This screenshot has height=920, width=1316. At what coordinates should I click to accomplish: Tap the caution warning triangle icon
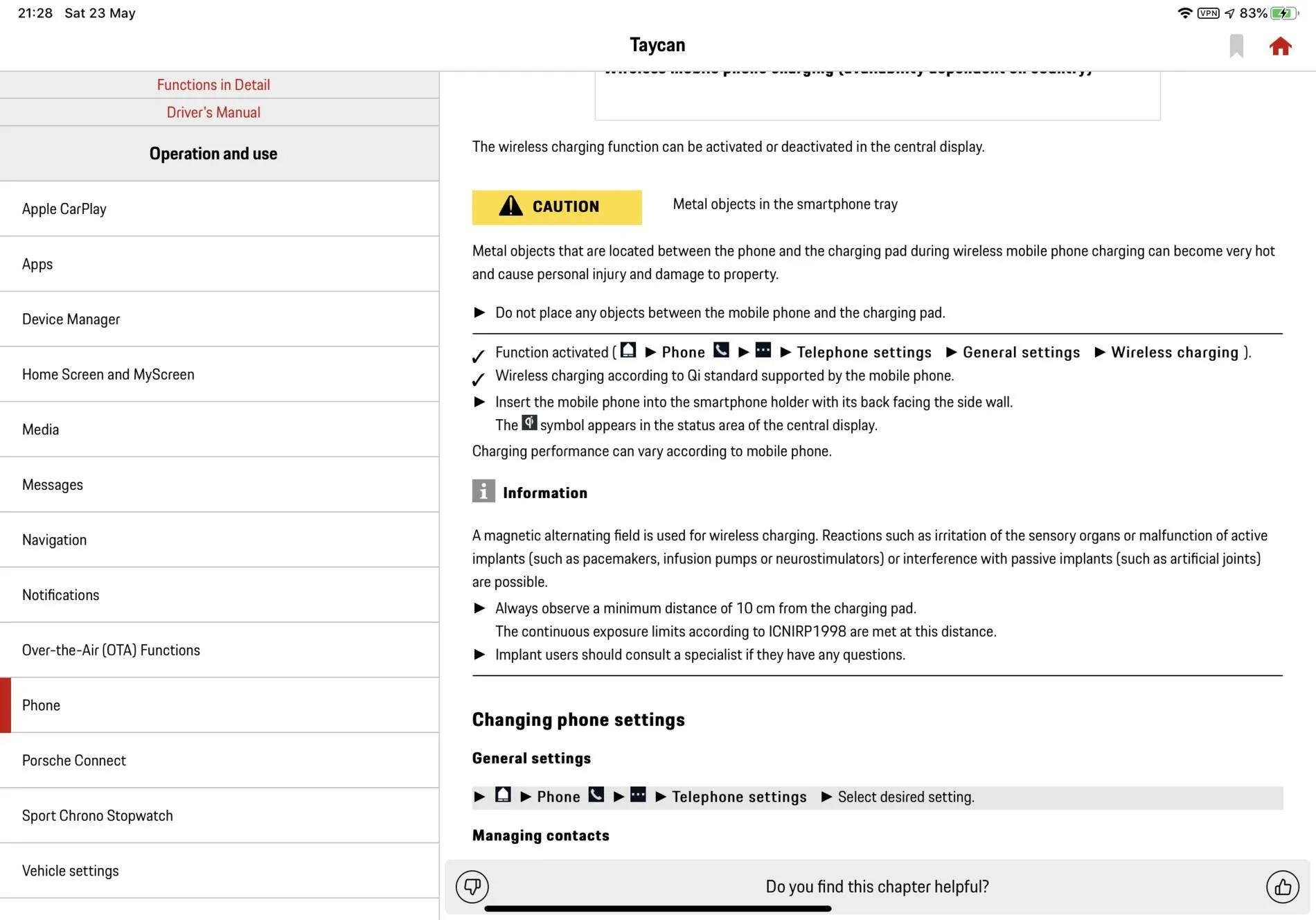[x=511, y=206]
